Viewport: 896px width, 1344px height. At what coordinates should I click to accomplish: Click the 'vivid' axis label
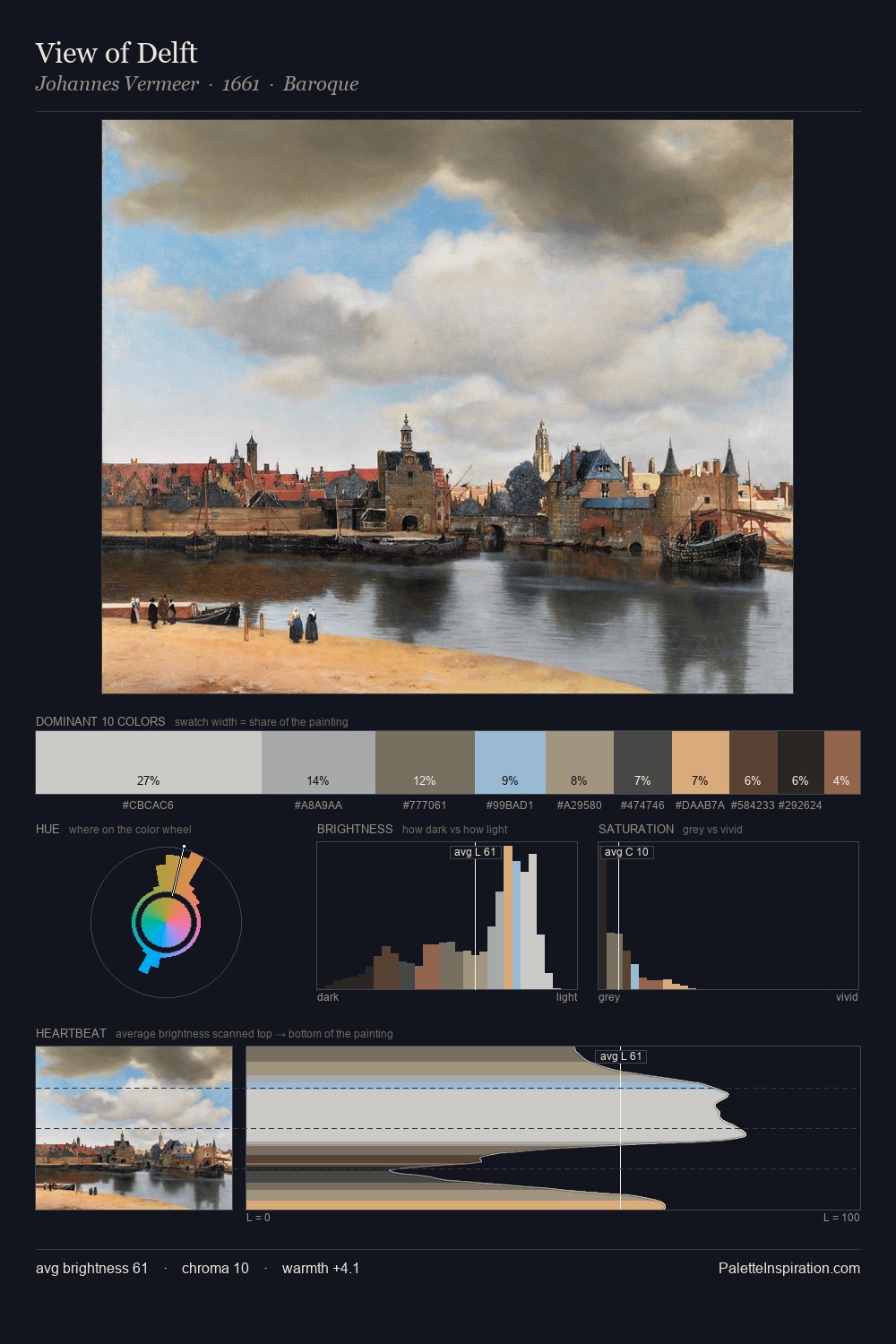[x=847, y=997]
